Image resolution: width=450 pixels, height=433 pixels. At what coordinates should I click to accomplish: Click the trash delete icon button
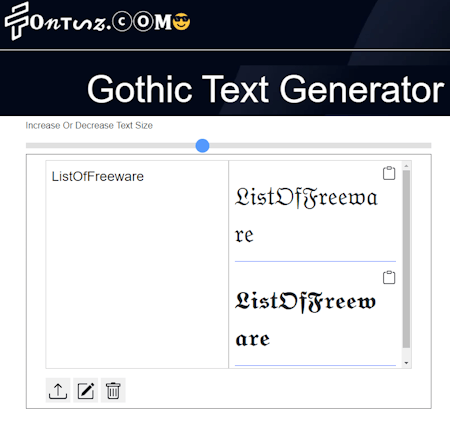[113, 390]
